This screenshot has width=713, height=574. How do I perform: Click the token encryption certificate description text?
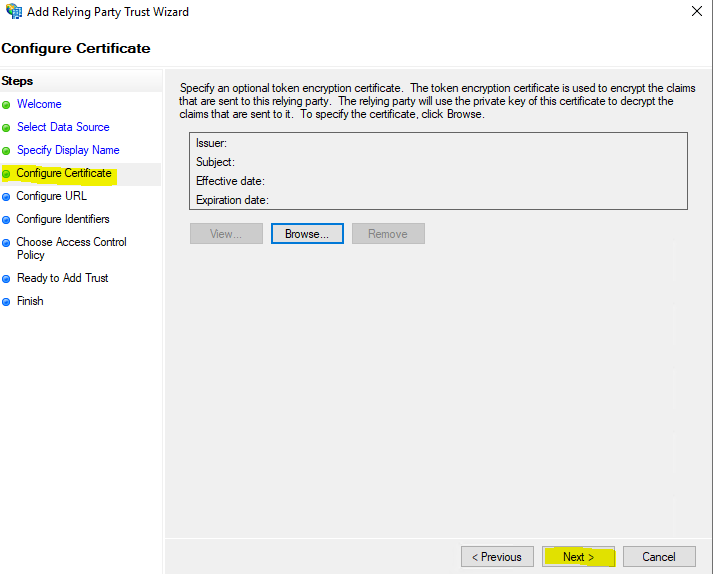click(x=437, y=101)
